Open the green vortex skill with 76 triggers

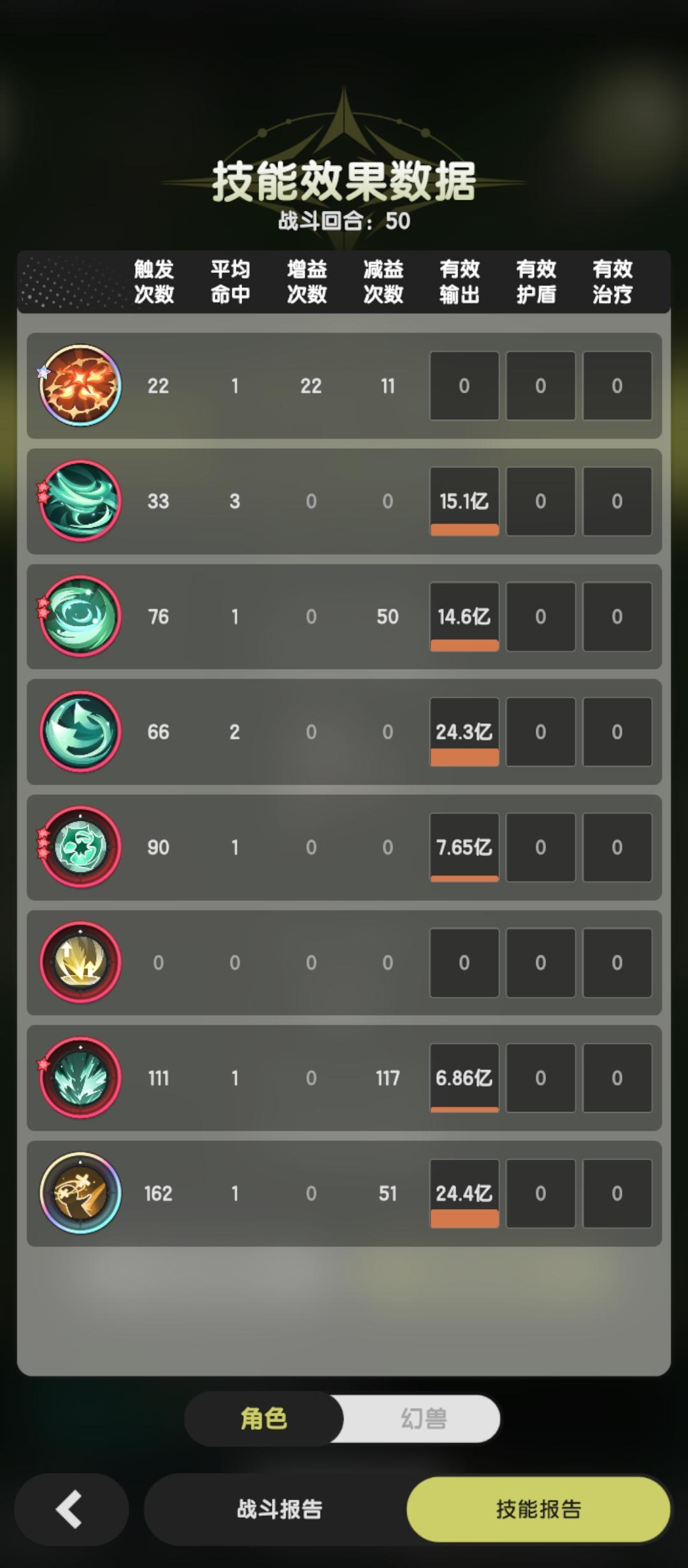(80, 616)
